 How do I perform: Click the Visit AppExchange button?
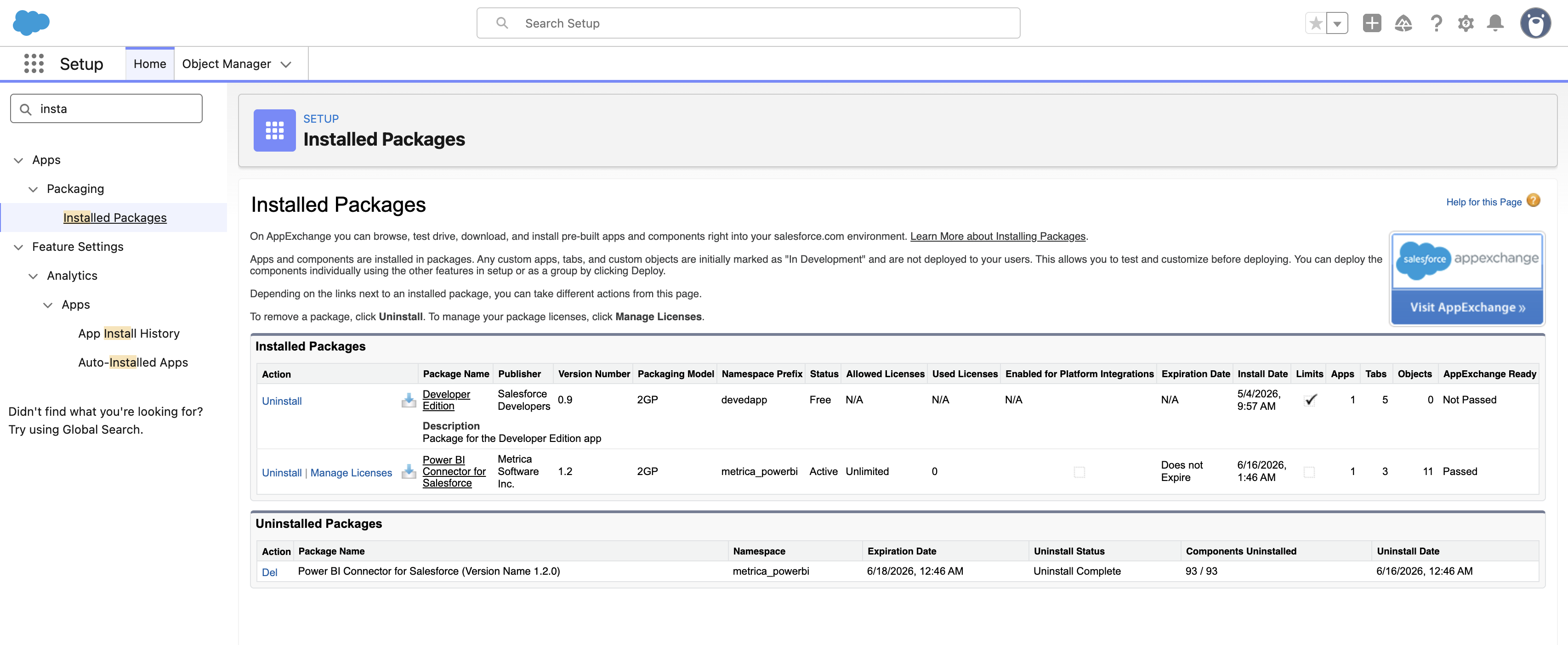[1467, 307]
